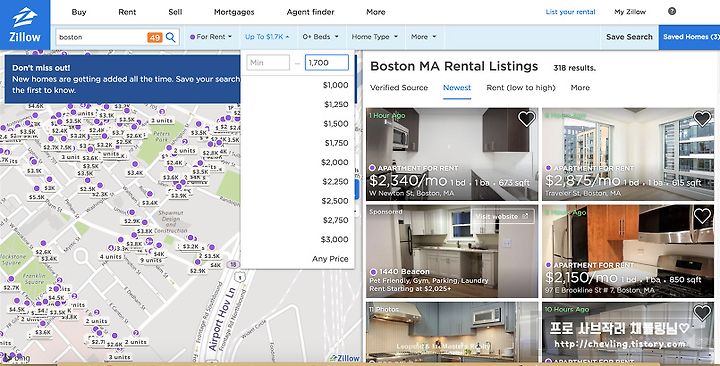Viewport: 720px width, 366px height.
Task: Click the 9 units map marker
Action: (x=151, y=260)
